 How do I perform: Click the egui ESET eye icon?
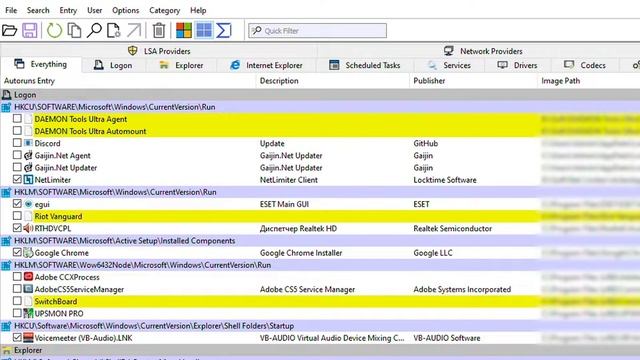click(28, 204)
